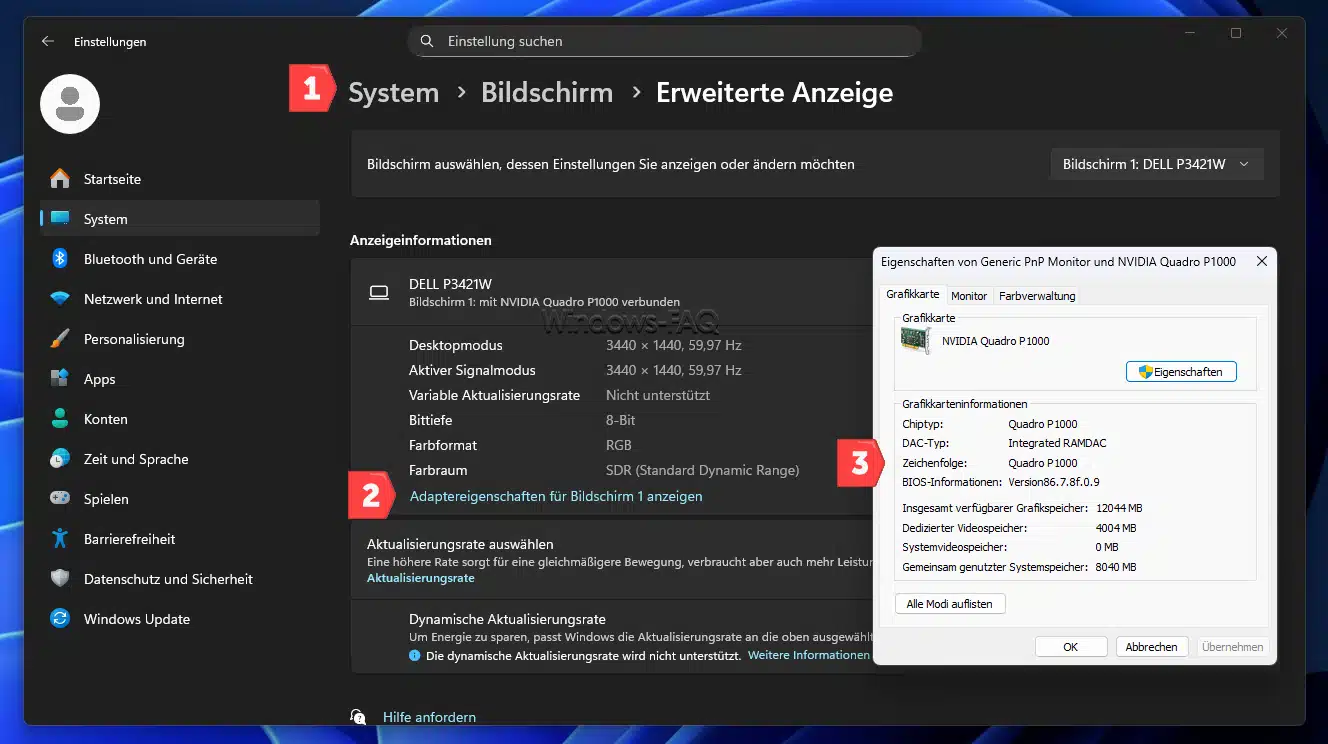This screenshot has height=744, width=1328.
Task: Switch to the Monitor tab
Action: pos(968,296)
